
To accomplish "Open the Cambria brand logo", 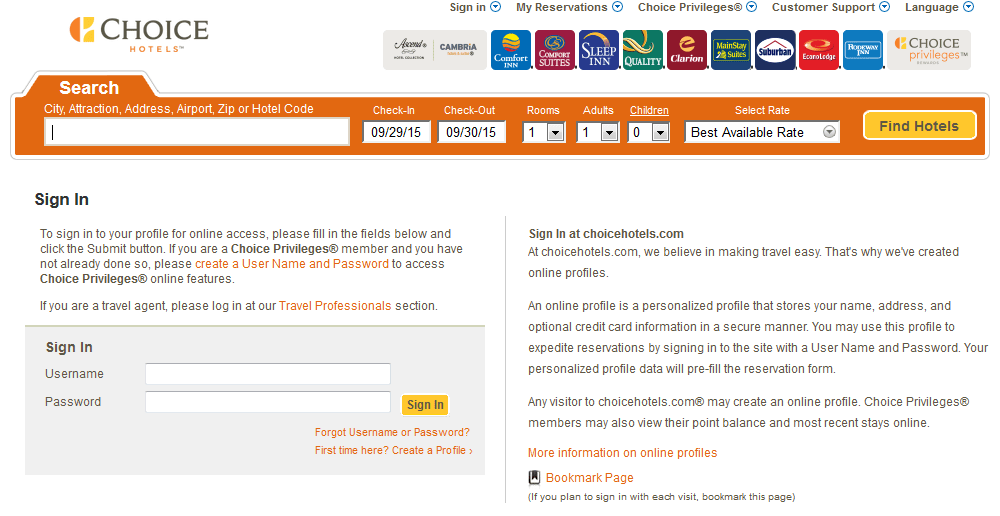I will [459, 49].
